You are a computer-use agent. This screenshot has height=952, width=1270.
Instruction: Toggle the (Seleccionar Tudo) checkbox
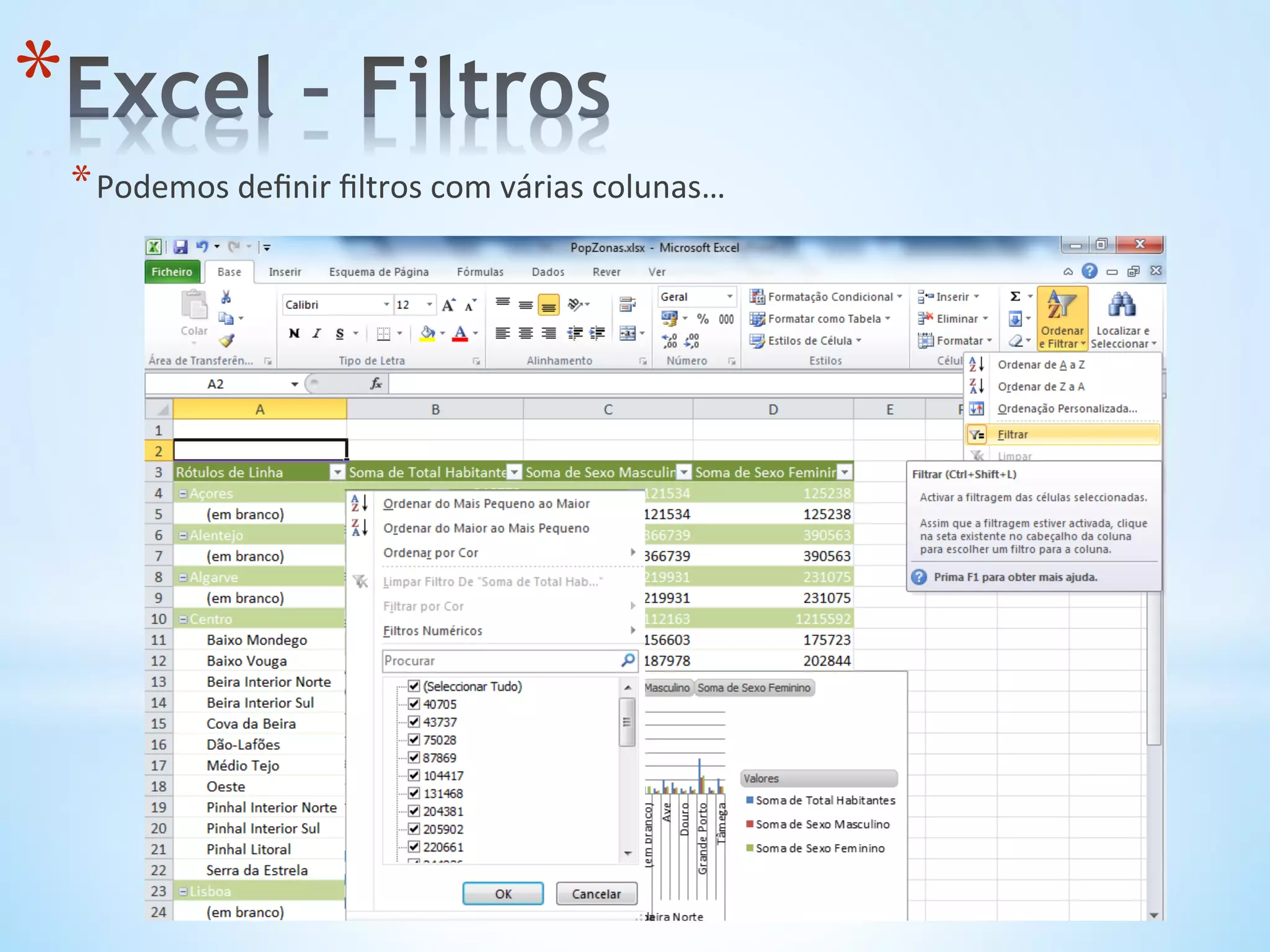(414, 686)
